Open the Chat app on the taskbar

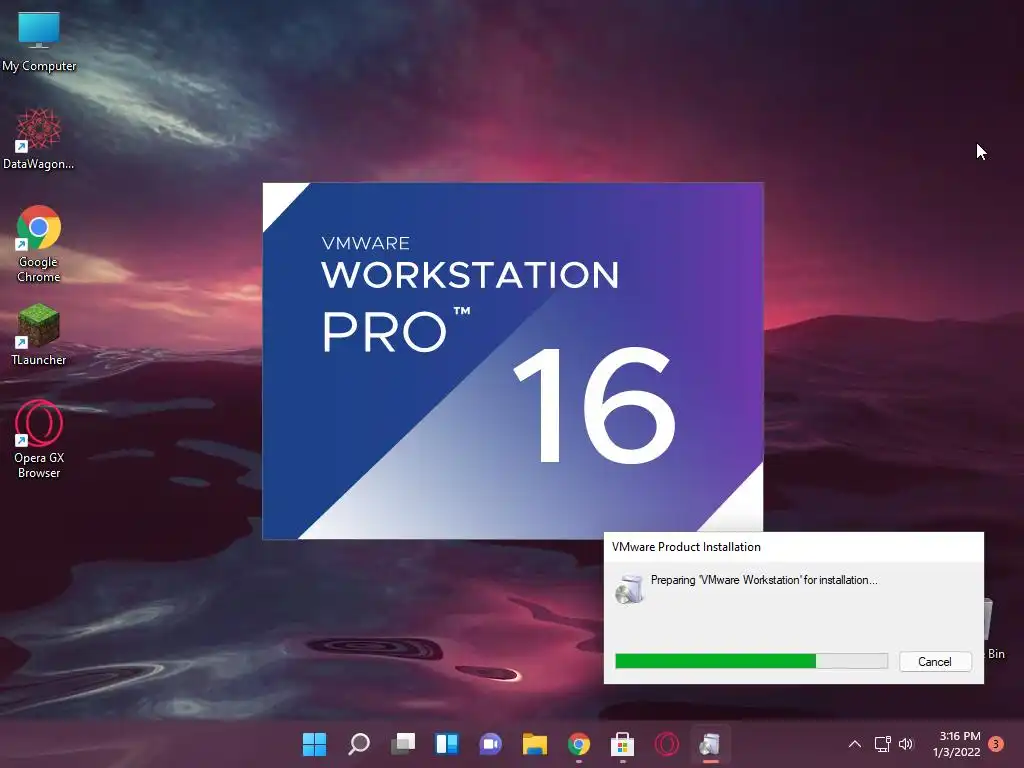(490, 744)
